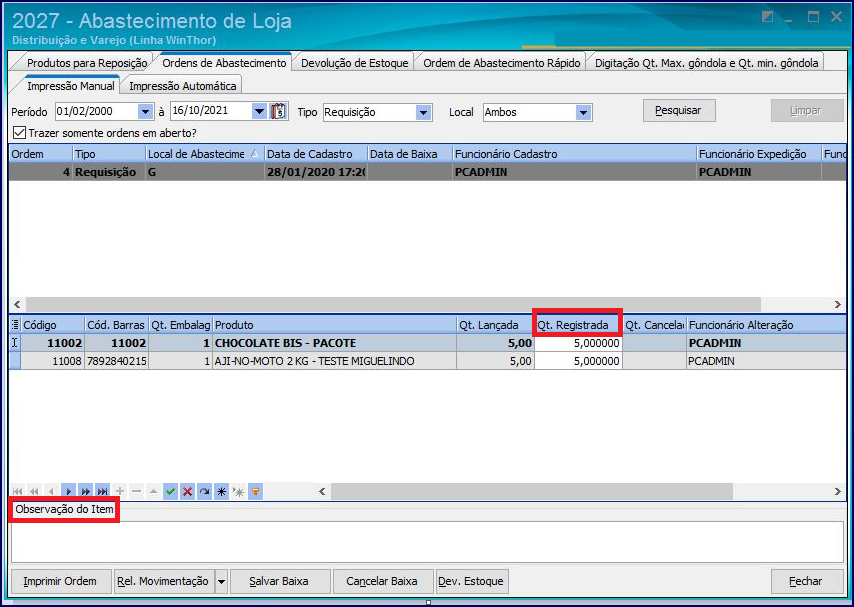Expand the Tipo Requisição combo box

tap(423, 113)
